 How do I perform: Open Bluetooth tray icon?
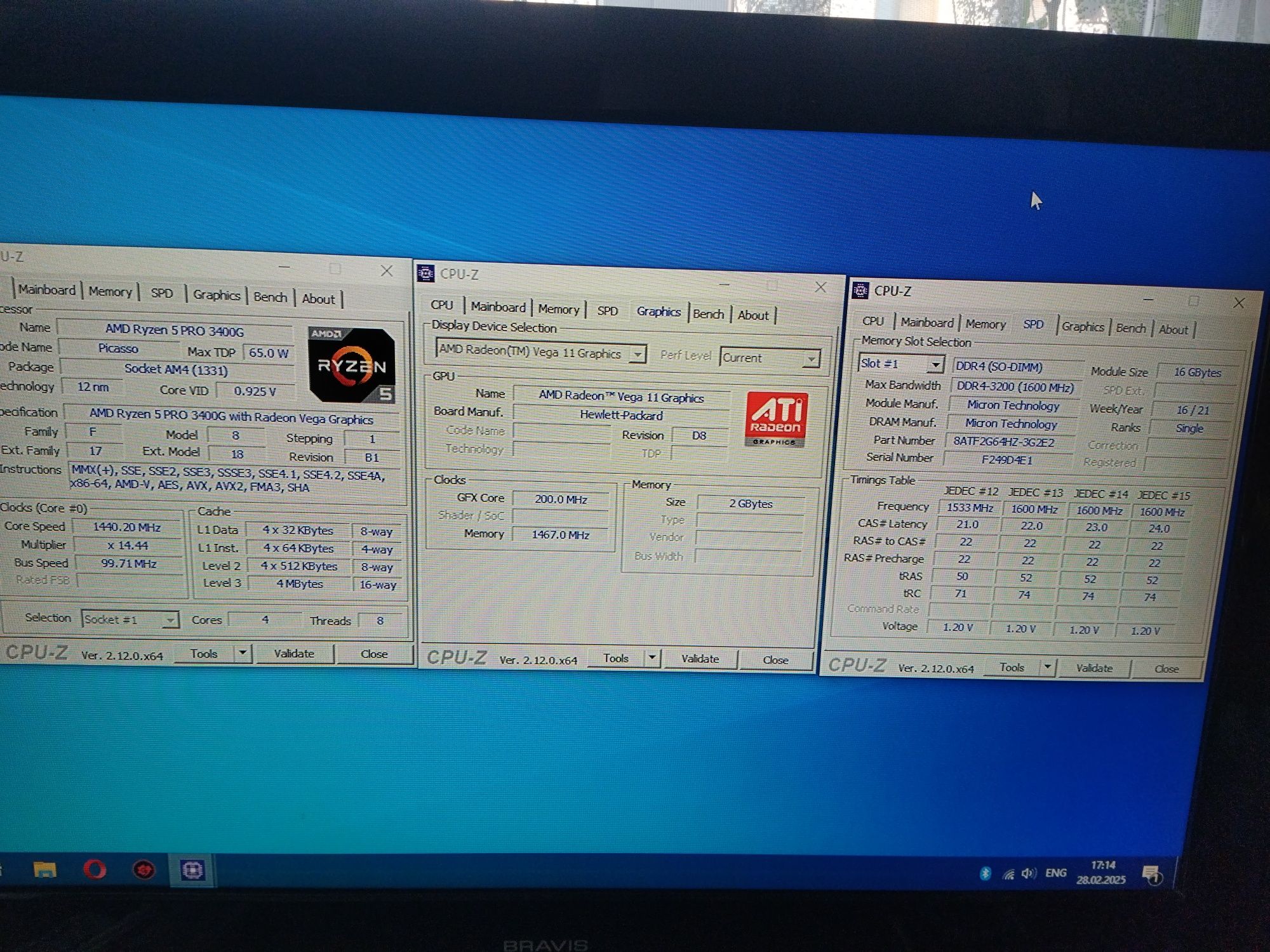click(985, 874)
